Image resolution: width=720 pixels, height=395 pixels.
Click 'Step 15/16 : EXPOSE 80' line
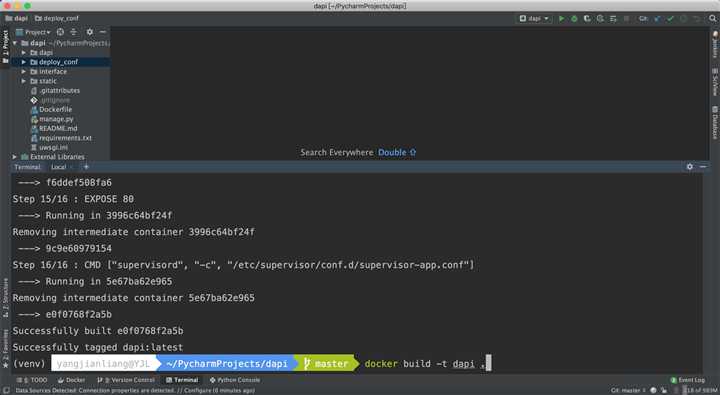[x=73, y=199]
